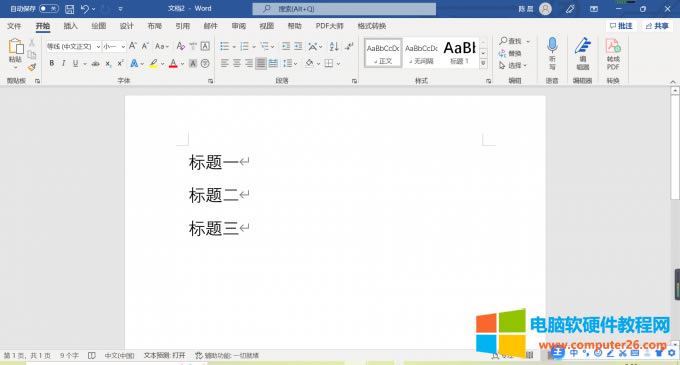Image resolution: width=680 pixels, height=365 pixels.
Task: Apply yellow text highlight color
Action: click(153, 64)
